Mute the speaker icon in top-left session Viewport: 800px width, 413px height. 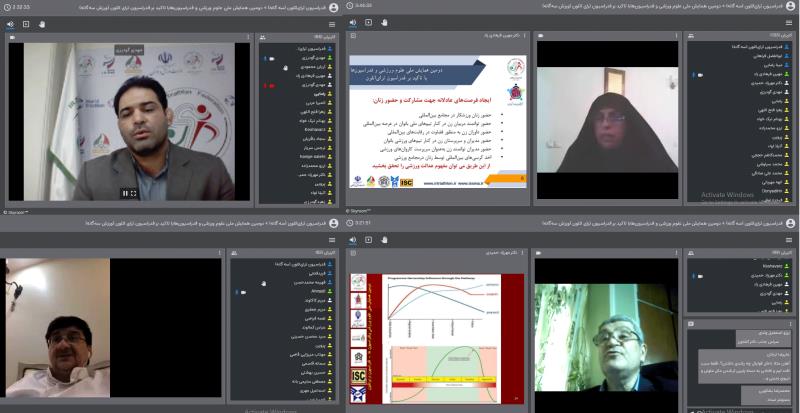[x=10, y=24]
